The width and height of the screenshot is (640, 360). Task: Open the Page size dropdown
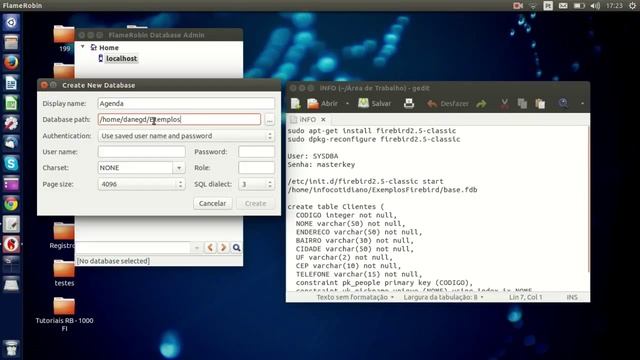point(141,184)
